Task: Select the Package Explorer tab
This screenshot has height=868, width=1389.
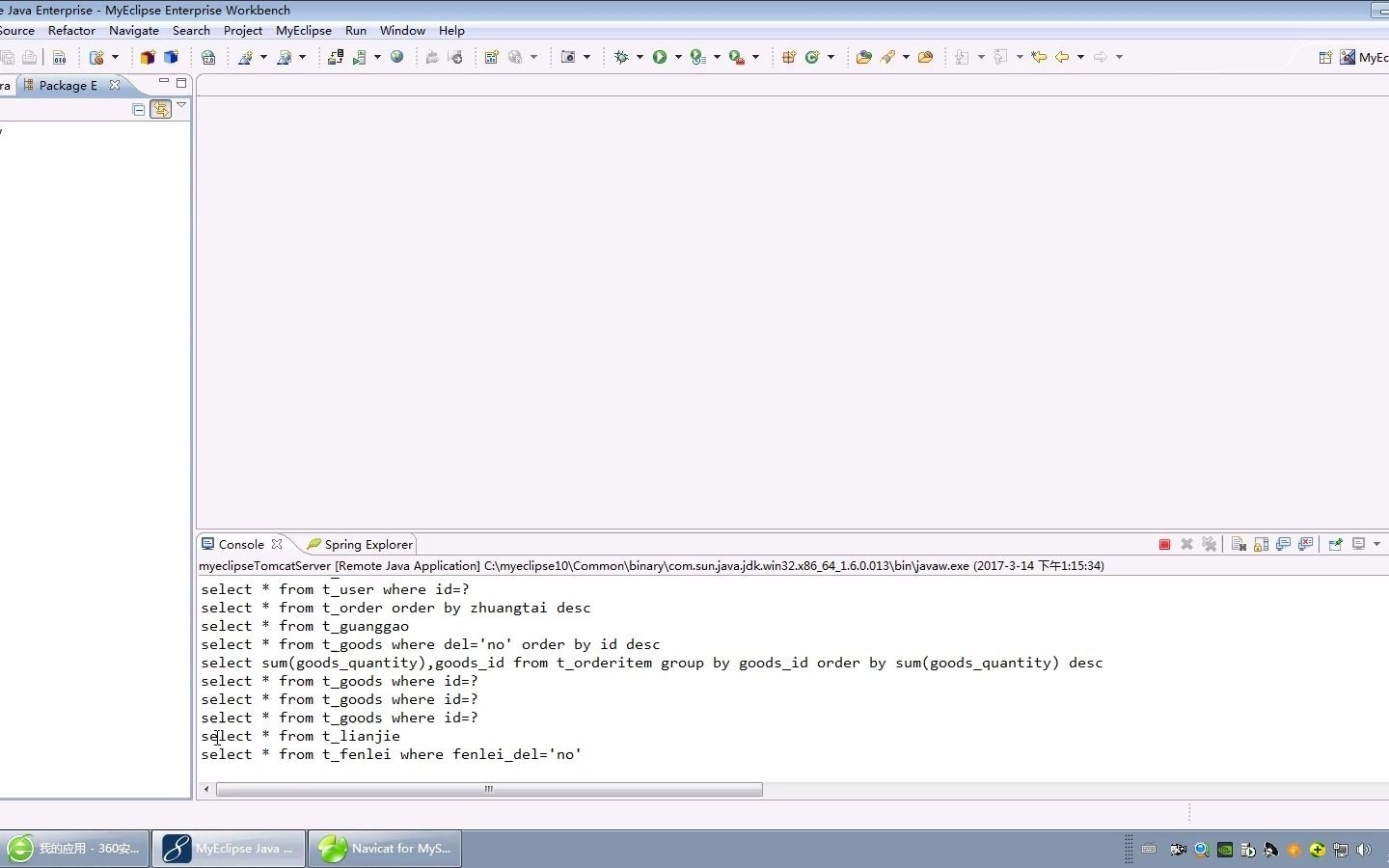Action: [x=68, y=85]
